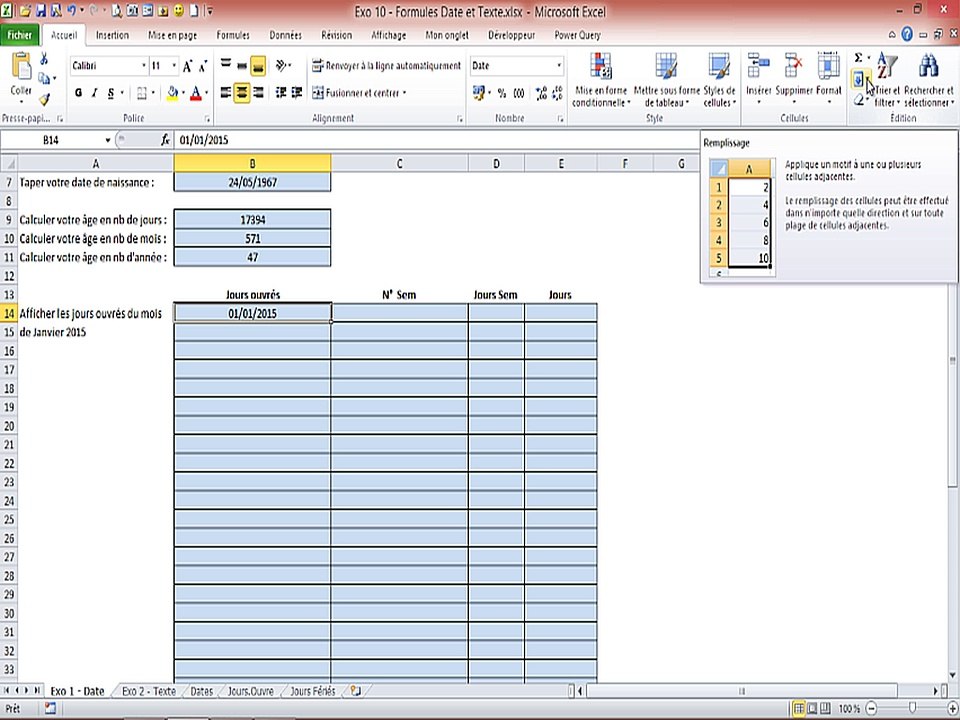Viewport: 960px width, 720px height.
Task: Click Fusionner et centrer button
Action: 359,93
